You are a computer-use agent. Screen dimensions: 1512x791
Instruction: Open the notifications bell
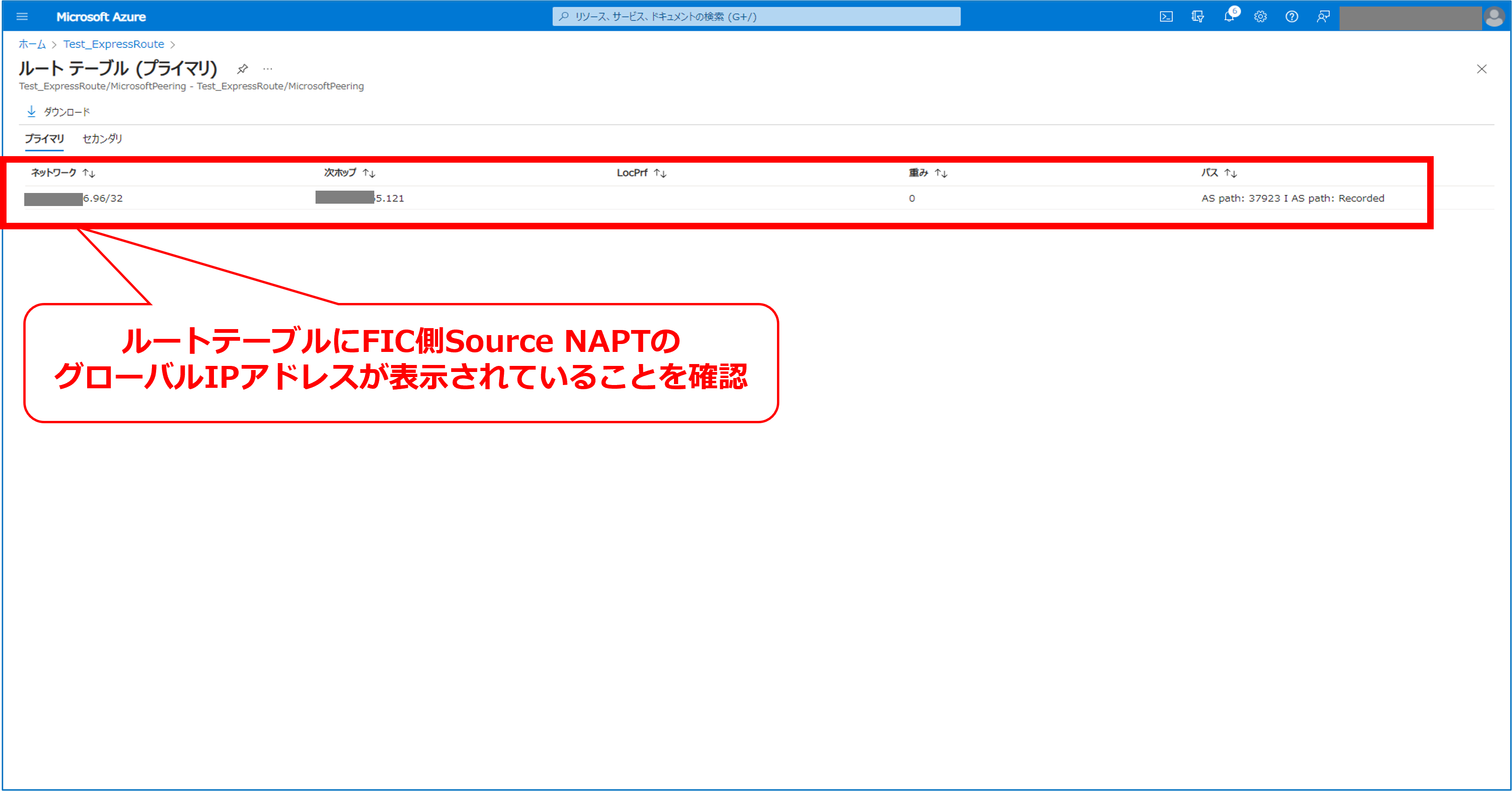coord(1229,16)
